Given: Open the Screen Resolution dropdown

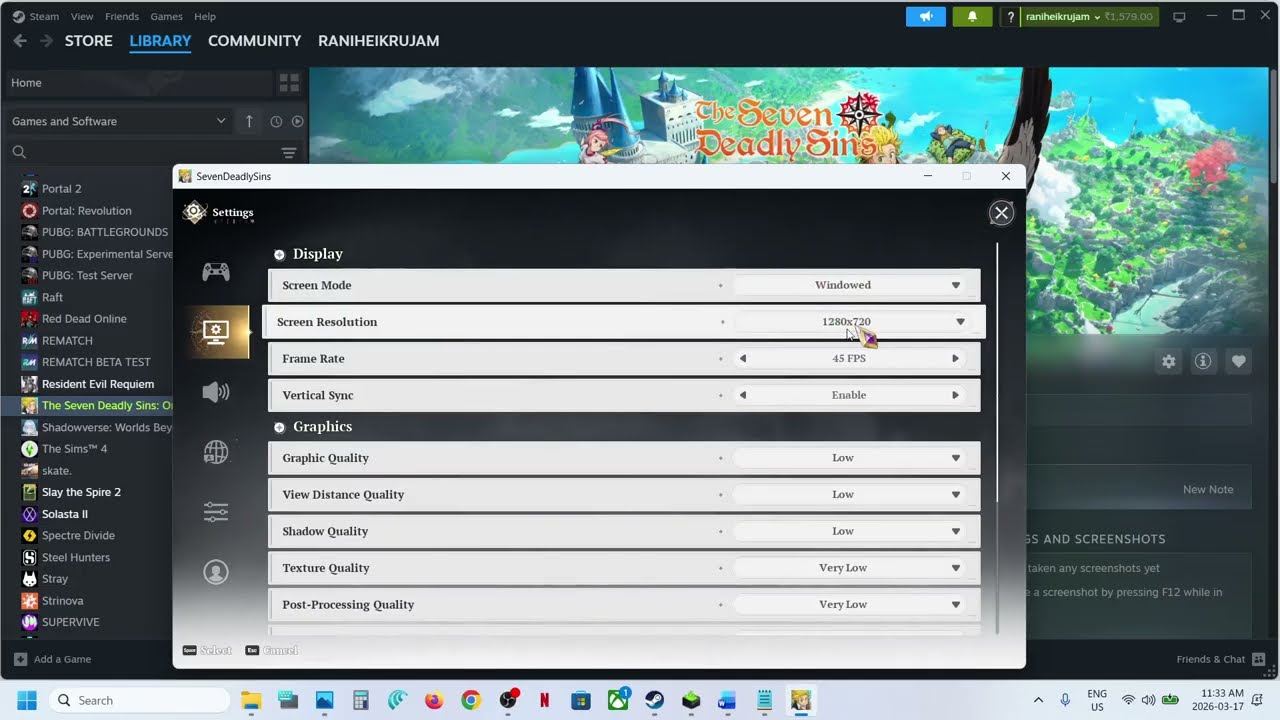Looking at the screenshot, I should [852, 322].
